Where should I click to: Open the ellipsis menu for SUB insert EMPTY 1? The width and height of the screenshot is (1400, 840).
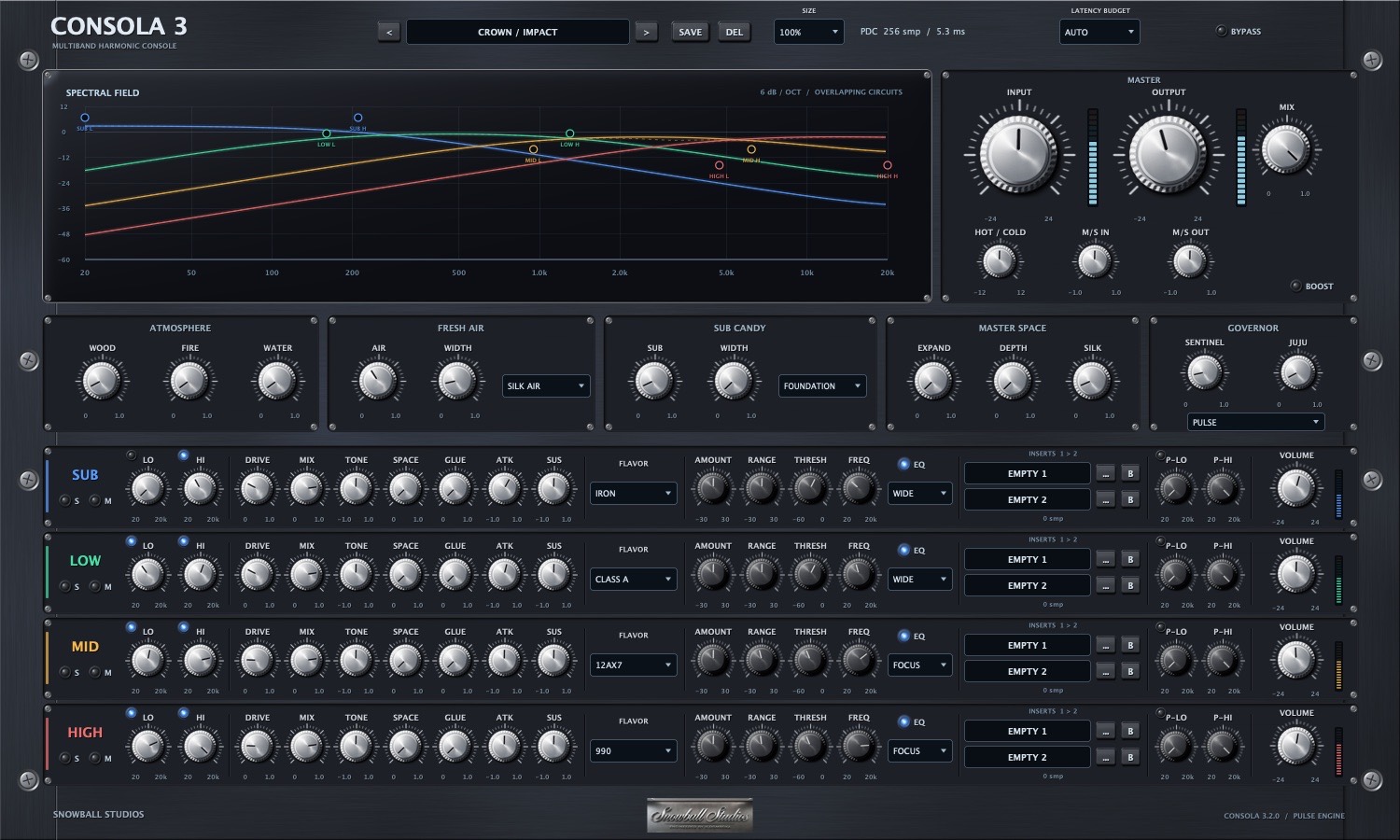[x=1105, y=473]
